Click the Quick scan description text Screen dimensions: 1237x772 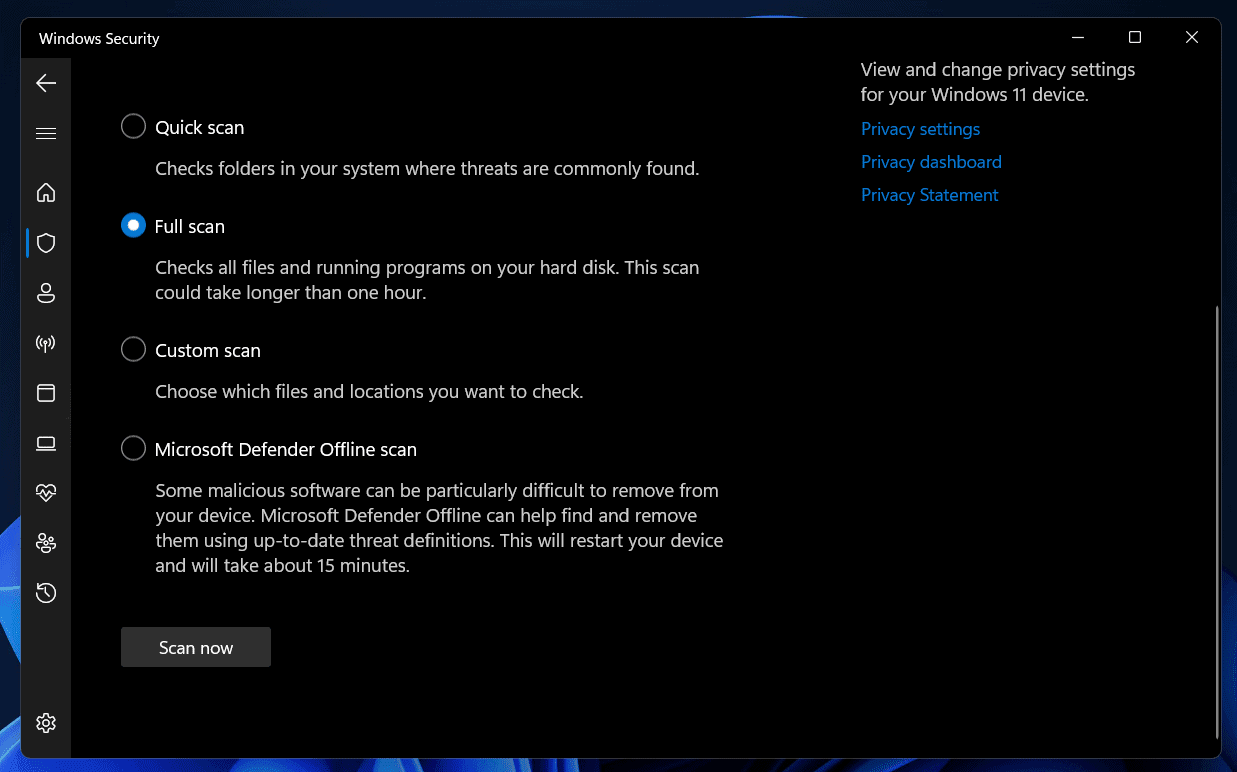point(427,169)
